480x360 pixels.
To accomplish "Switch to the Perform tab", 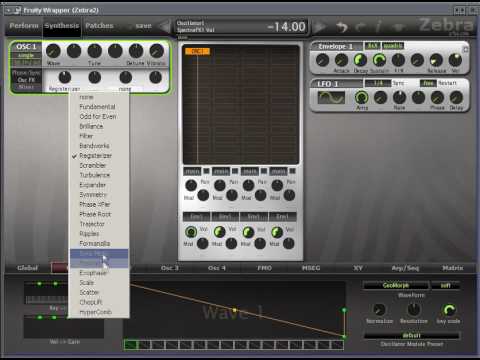I will (x=24, y=26).
